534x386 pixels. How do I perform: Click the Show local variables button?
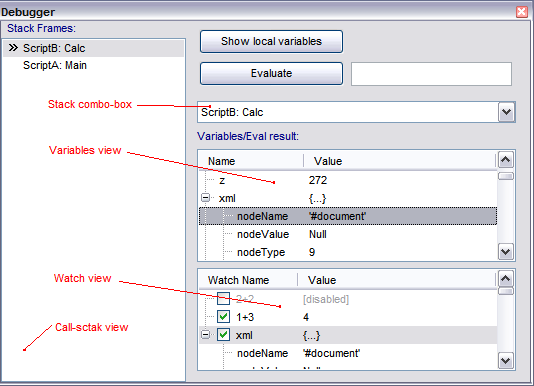pyautogui.click(x=271, y=41)
